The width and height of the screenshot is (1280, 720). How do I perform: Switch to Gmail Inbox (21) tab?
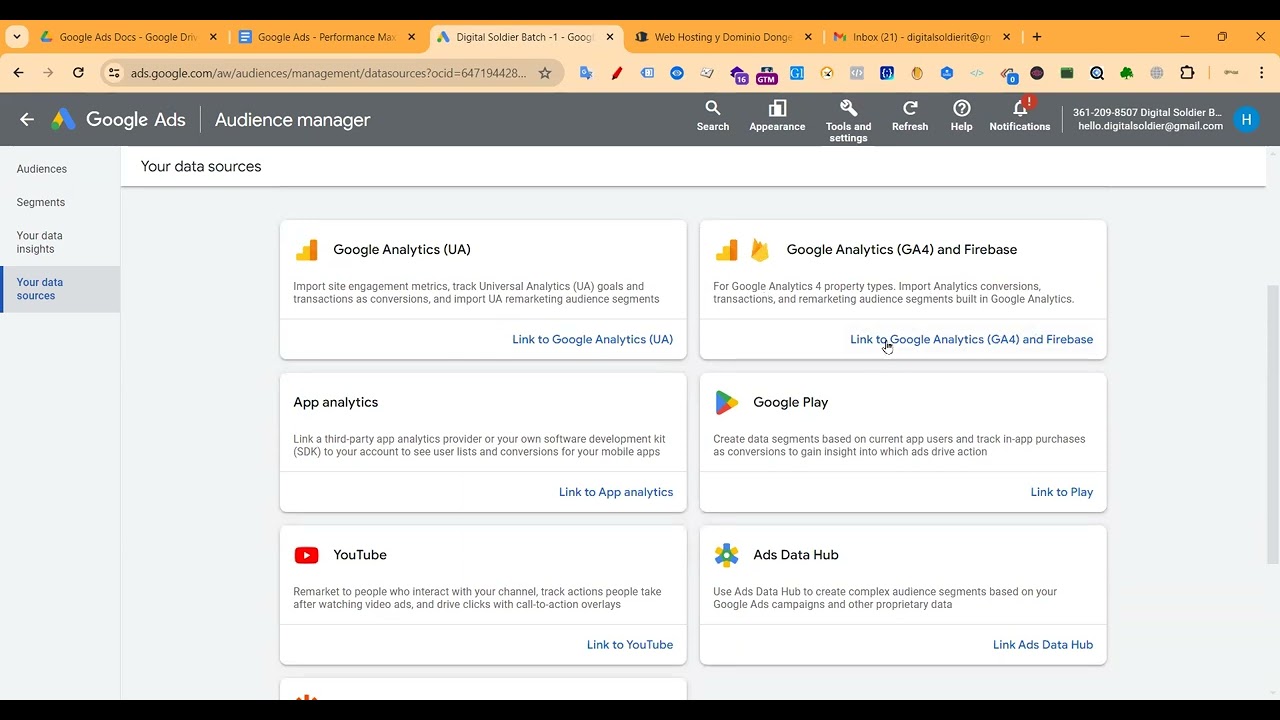pyautogui.click(x=921, y=37)
